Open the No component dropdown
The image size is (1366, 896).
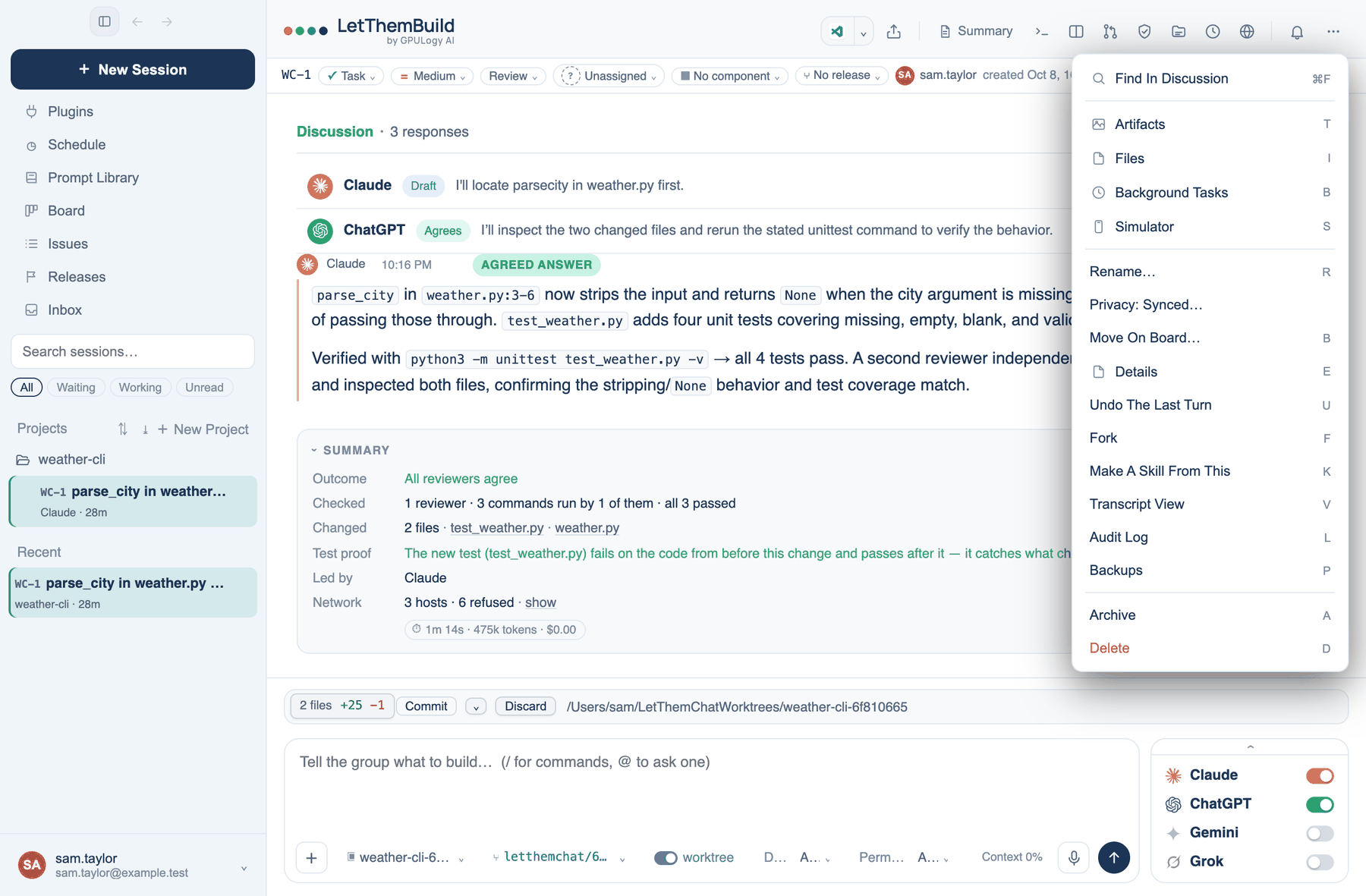(x=730, y=76)
